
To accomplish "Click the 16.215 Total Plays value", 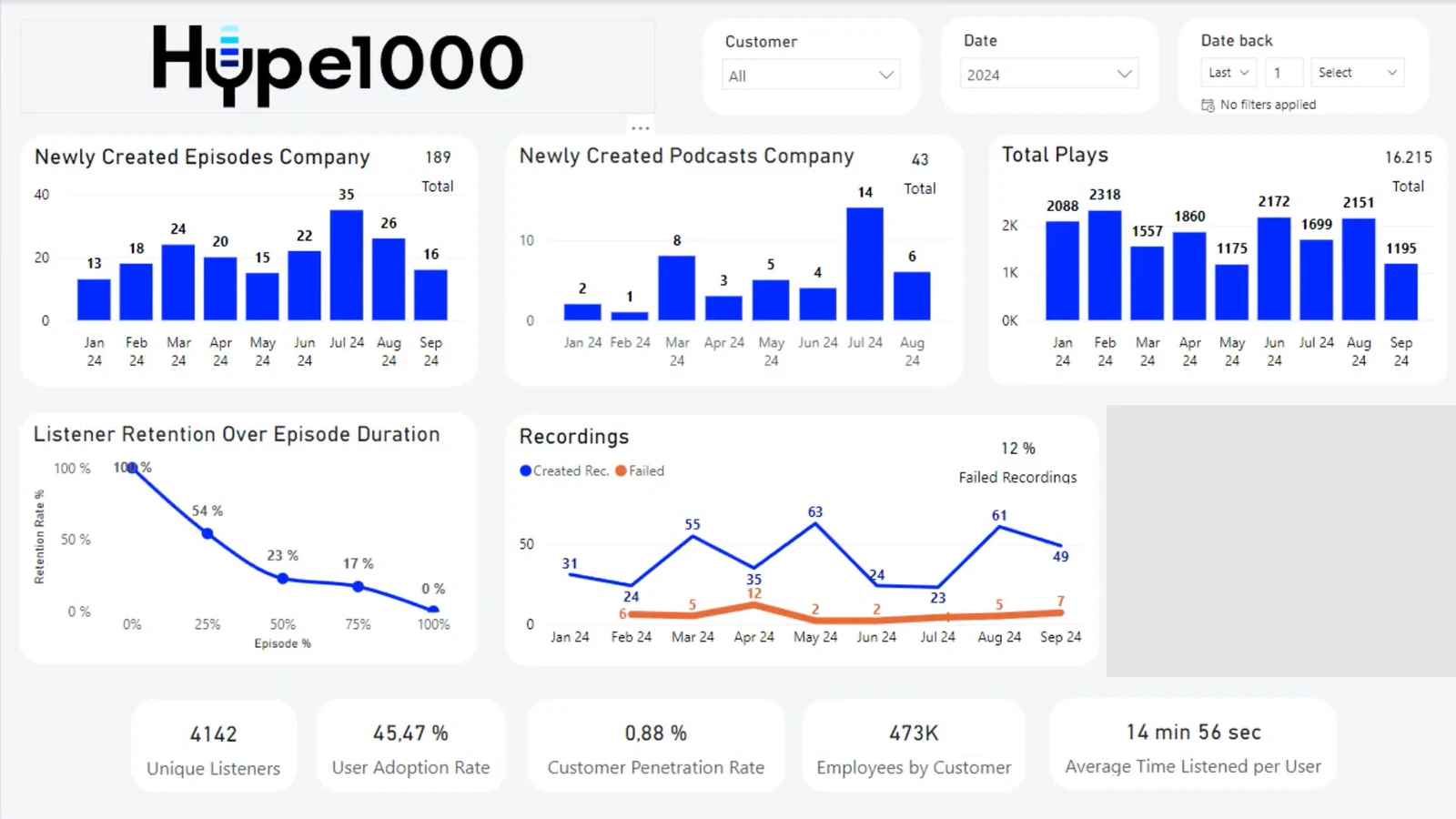I will tap(1408, 157).
